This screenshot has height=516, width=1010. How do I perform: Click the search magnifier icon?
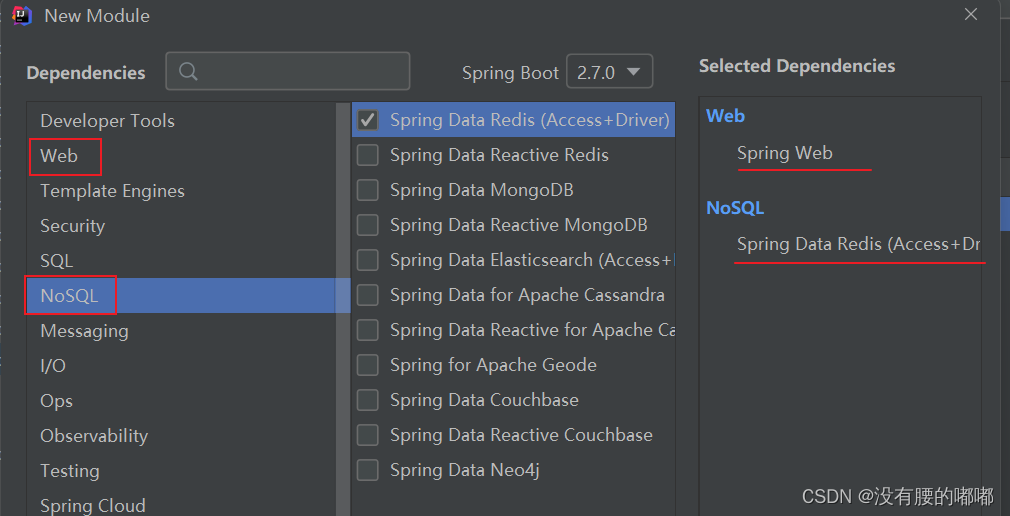coord(188,72)
